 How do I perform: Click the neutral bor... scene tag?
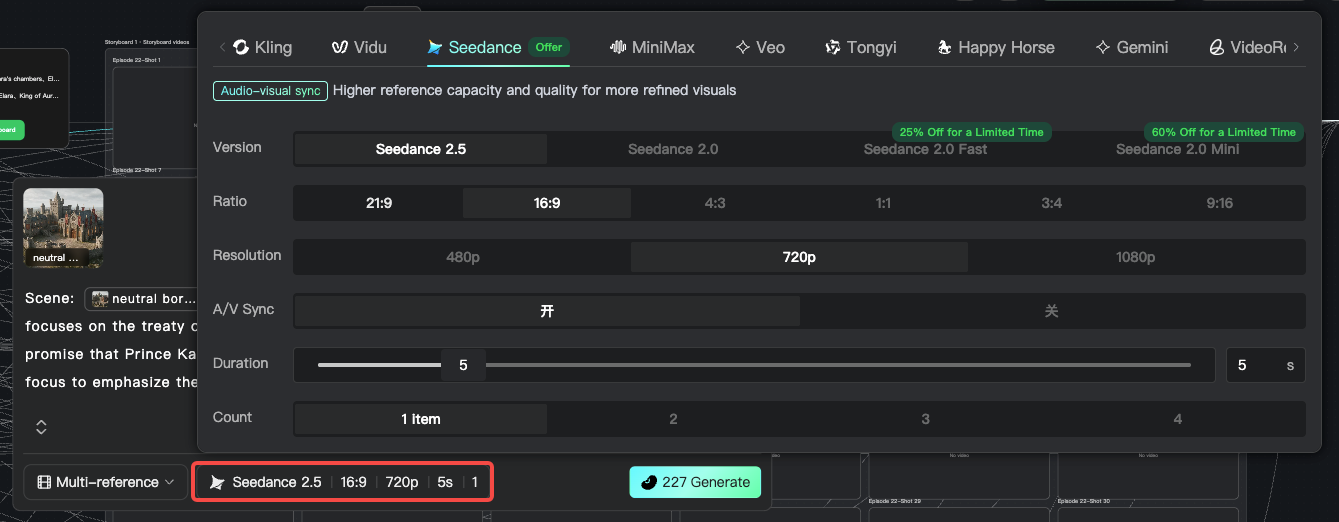click(140, 298)
